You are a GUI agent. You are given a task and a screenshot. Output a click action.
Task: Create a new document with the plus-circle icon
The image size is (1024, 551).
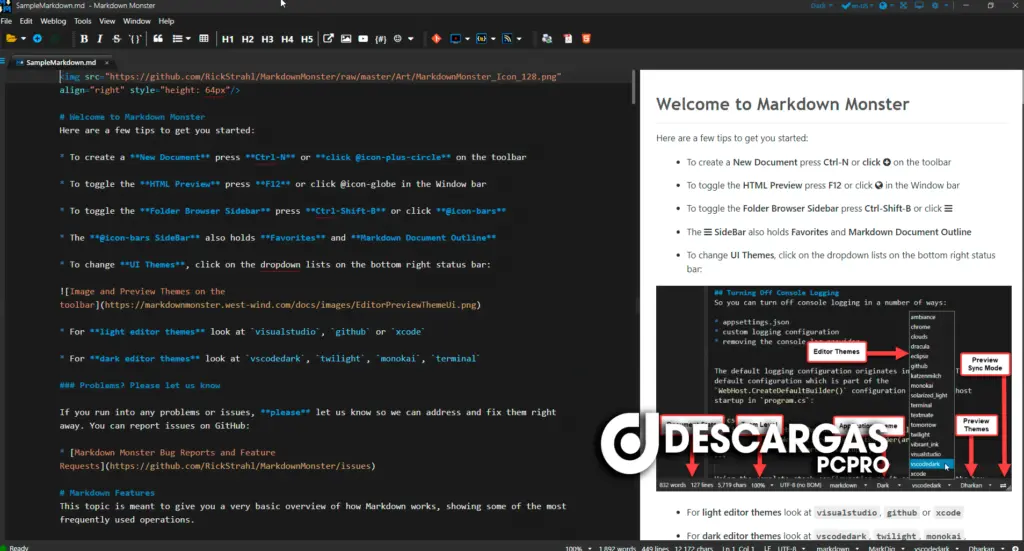(37, 39)
